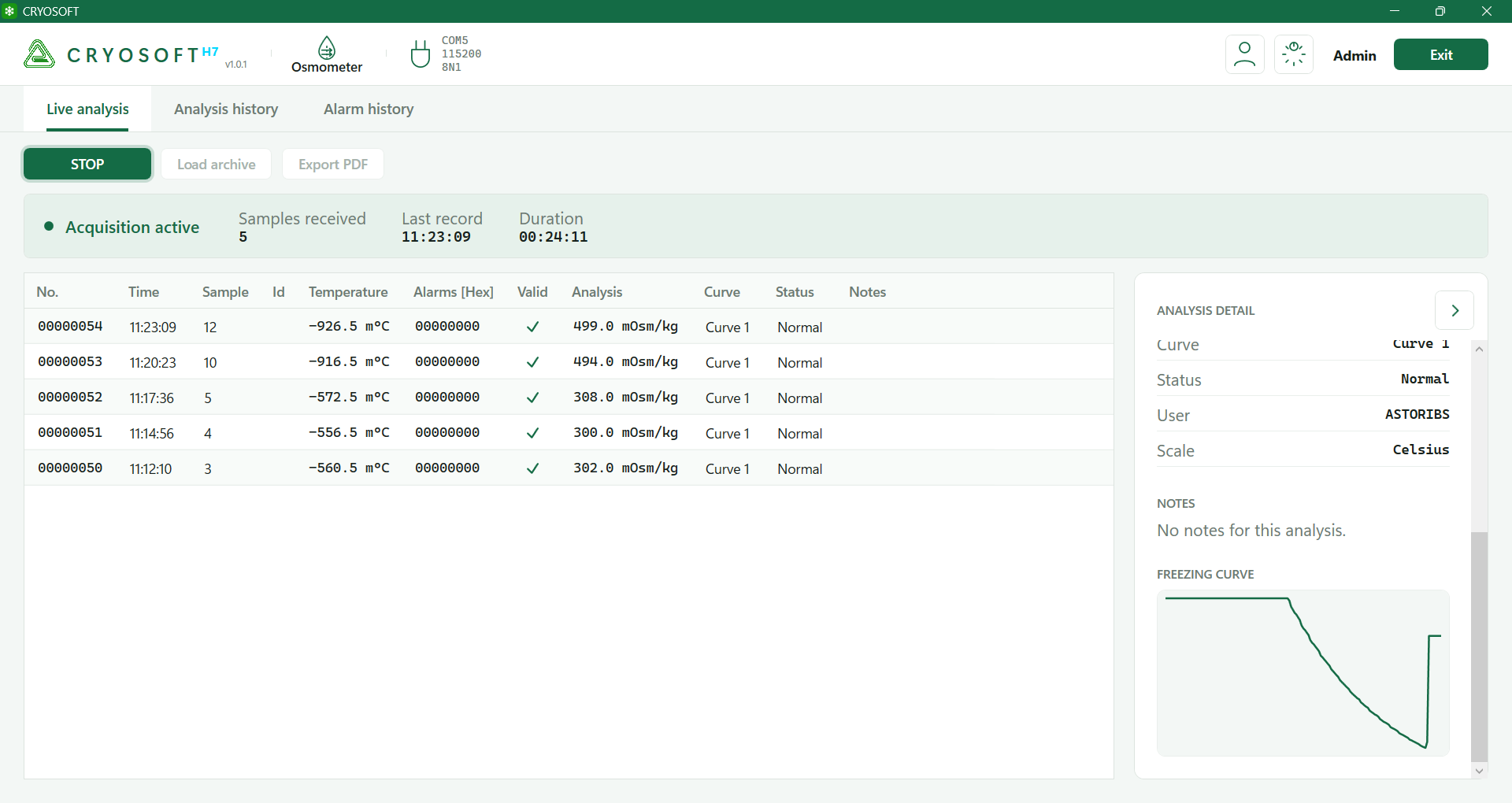The width and height of the screenshot is (1512, 803).
Task: Click the valid checkmark for record 00000054
Action: point(532,327)
